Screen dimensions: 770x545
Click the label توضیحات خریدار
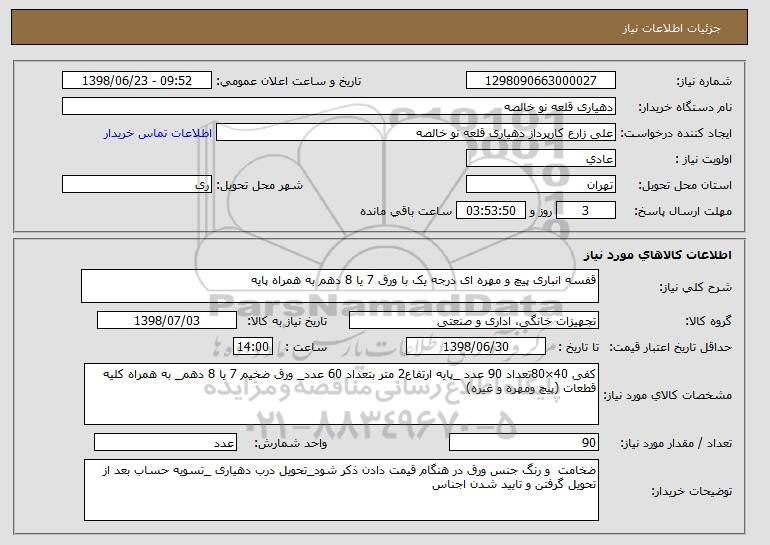click(x=691, y=491)
